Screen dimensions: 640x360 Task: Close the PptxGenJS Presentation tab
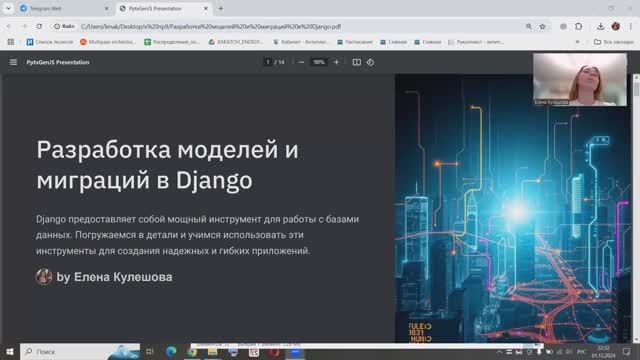pos(206,9)
